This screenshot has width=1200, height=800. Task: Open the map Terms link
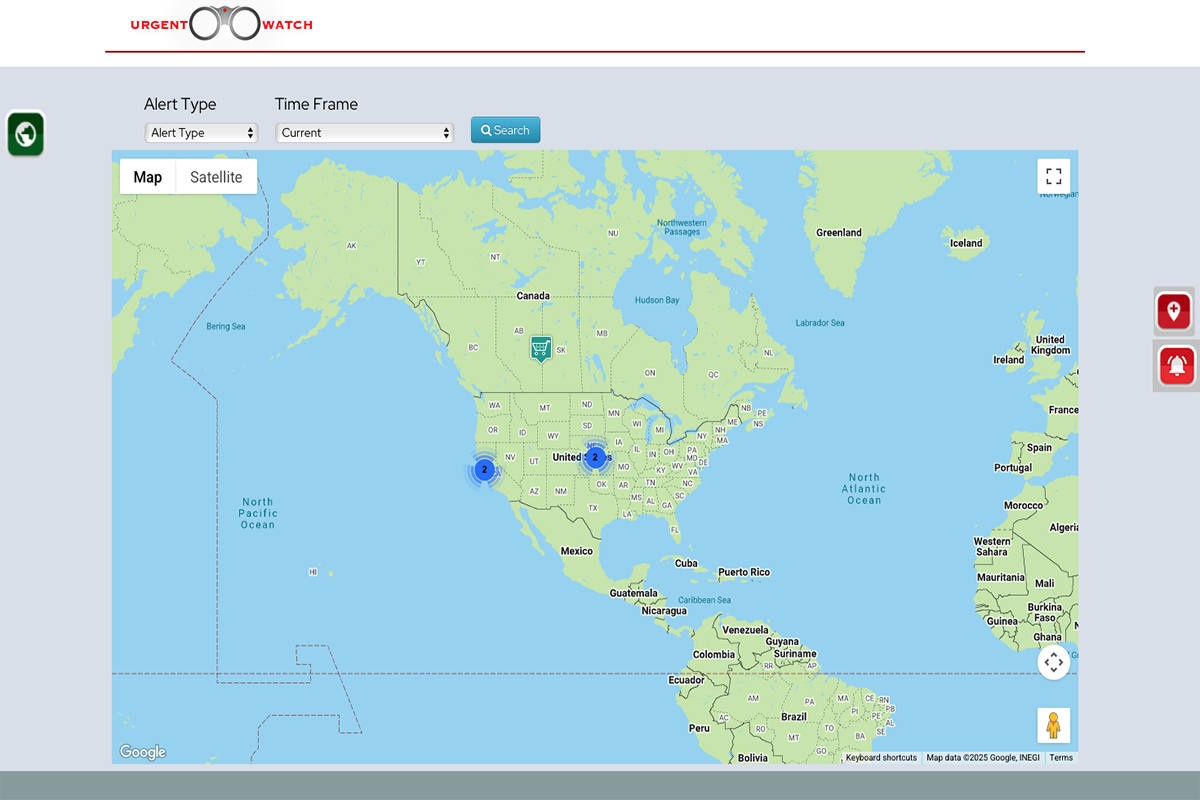click(x=1061, y=758)
